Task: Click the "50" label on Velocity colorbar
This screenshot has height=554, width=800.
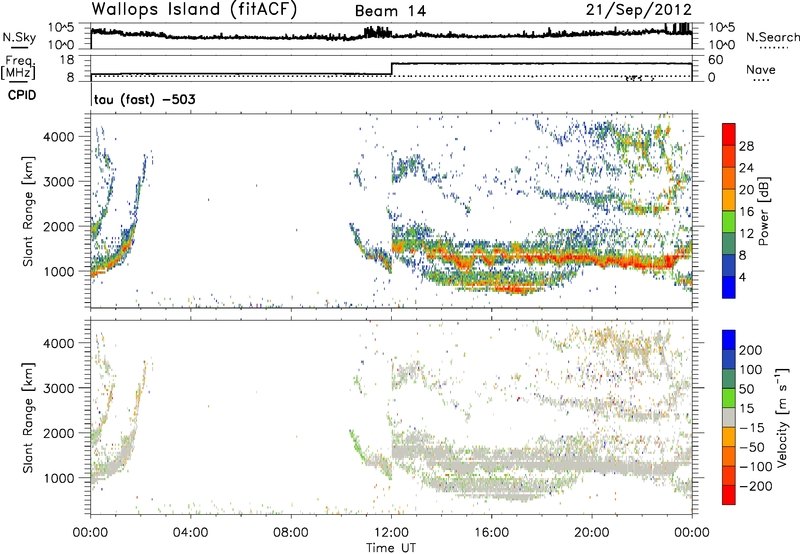Action: [746, 389]
